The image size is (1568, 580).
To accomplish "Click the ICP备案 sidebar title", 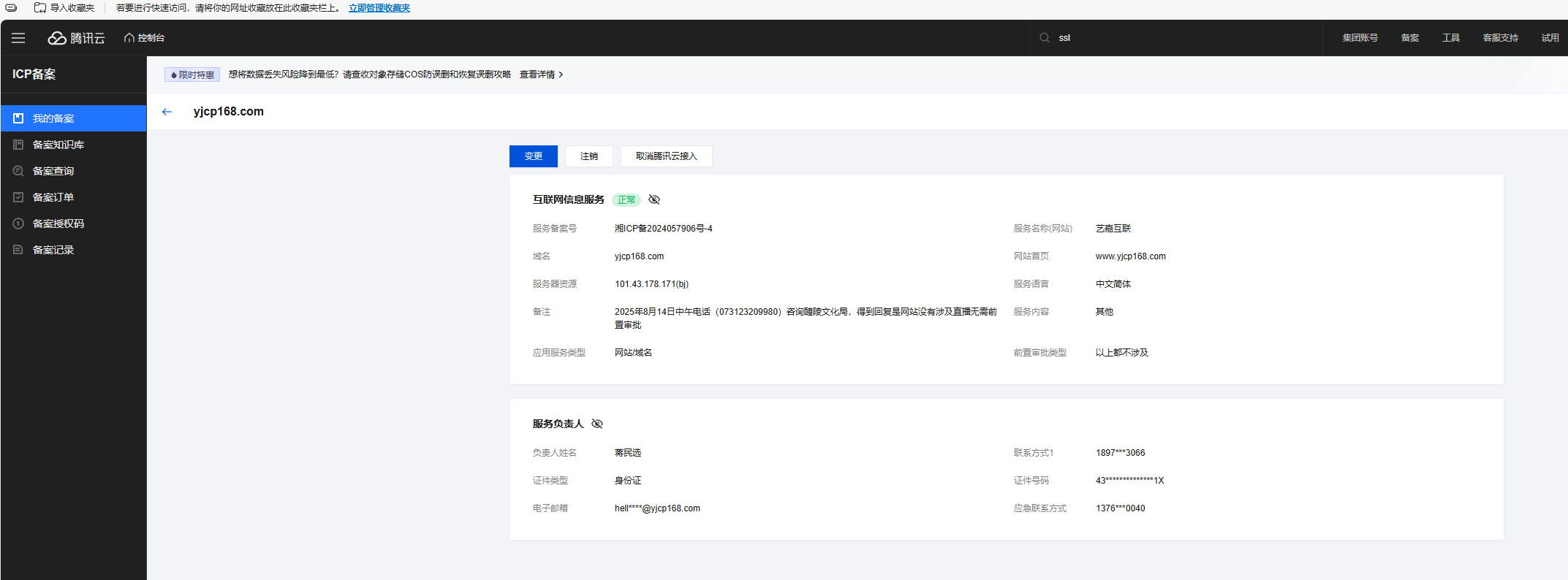I will 34,74.
